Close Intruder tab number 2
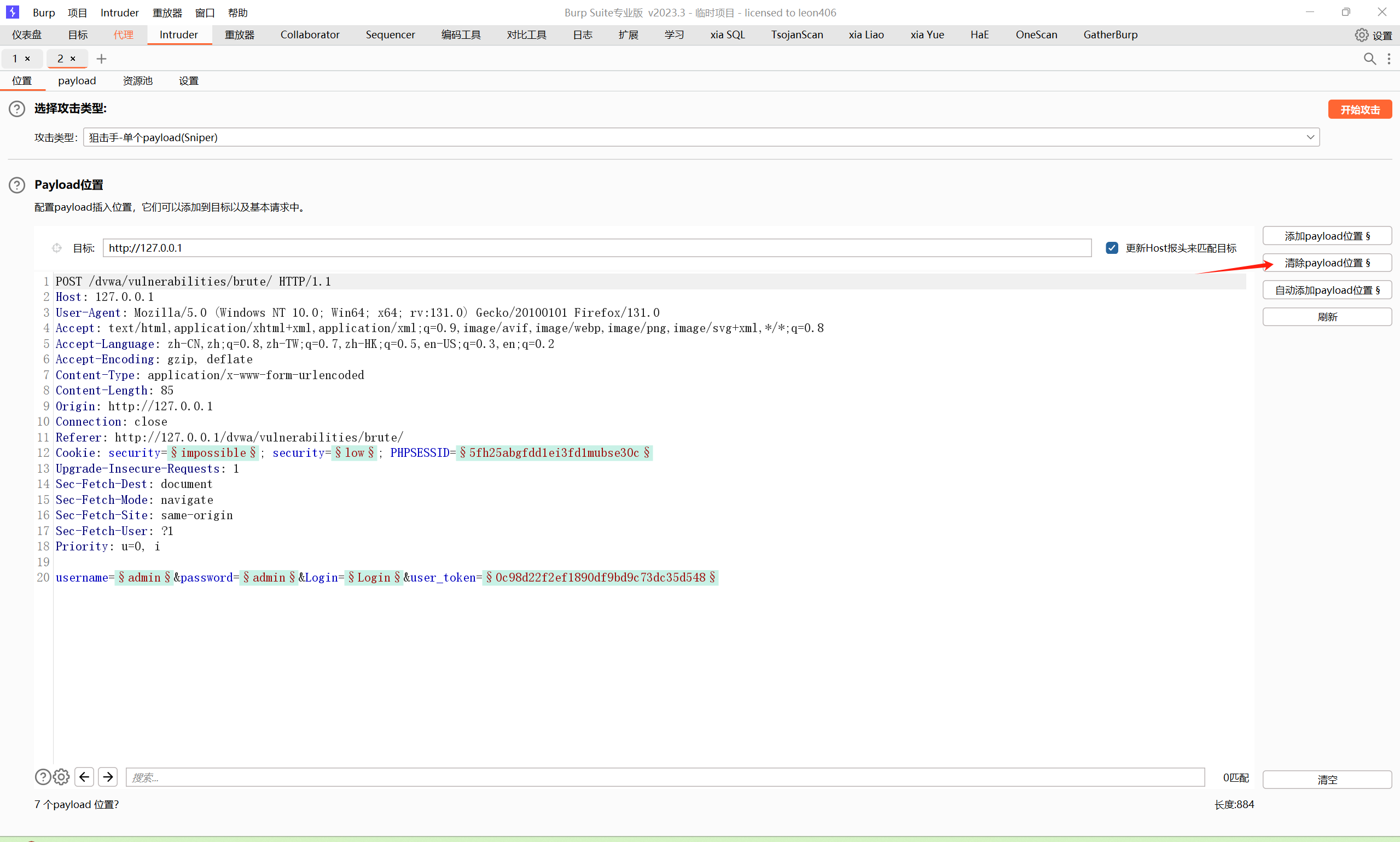Screen dimensions: 1400x842 [73, 59]
